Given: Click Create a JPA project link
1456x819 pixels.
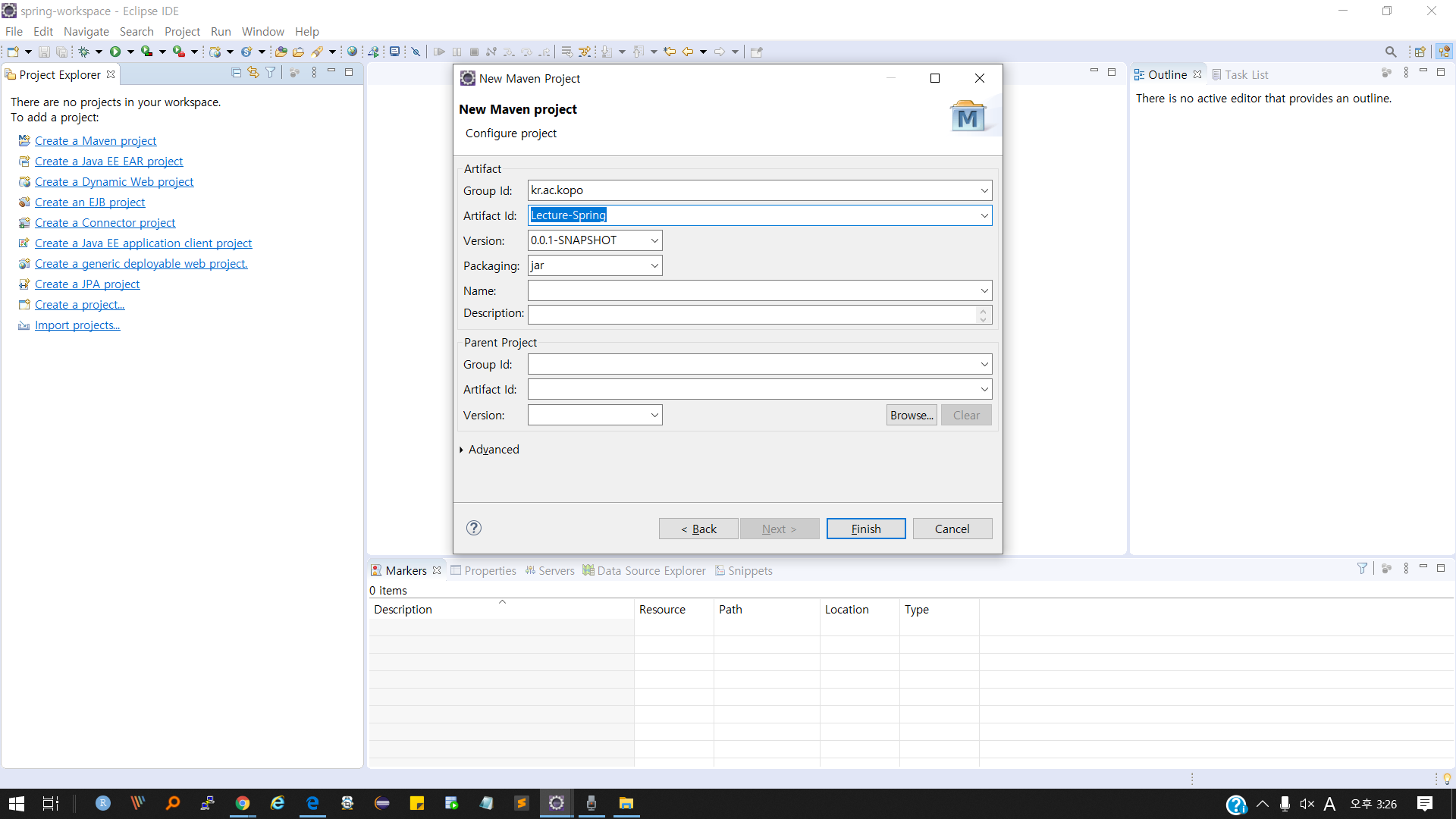Looking at the screenshot, I should click(87, 284).
